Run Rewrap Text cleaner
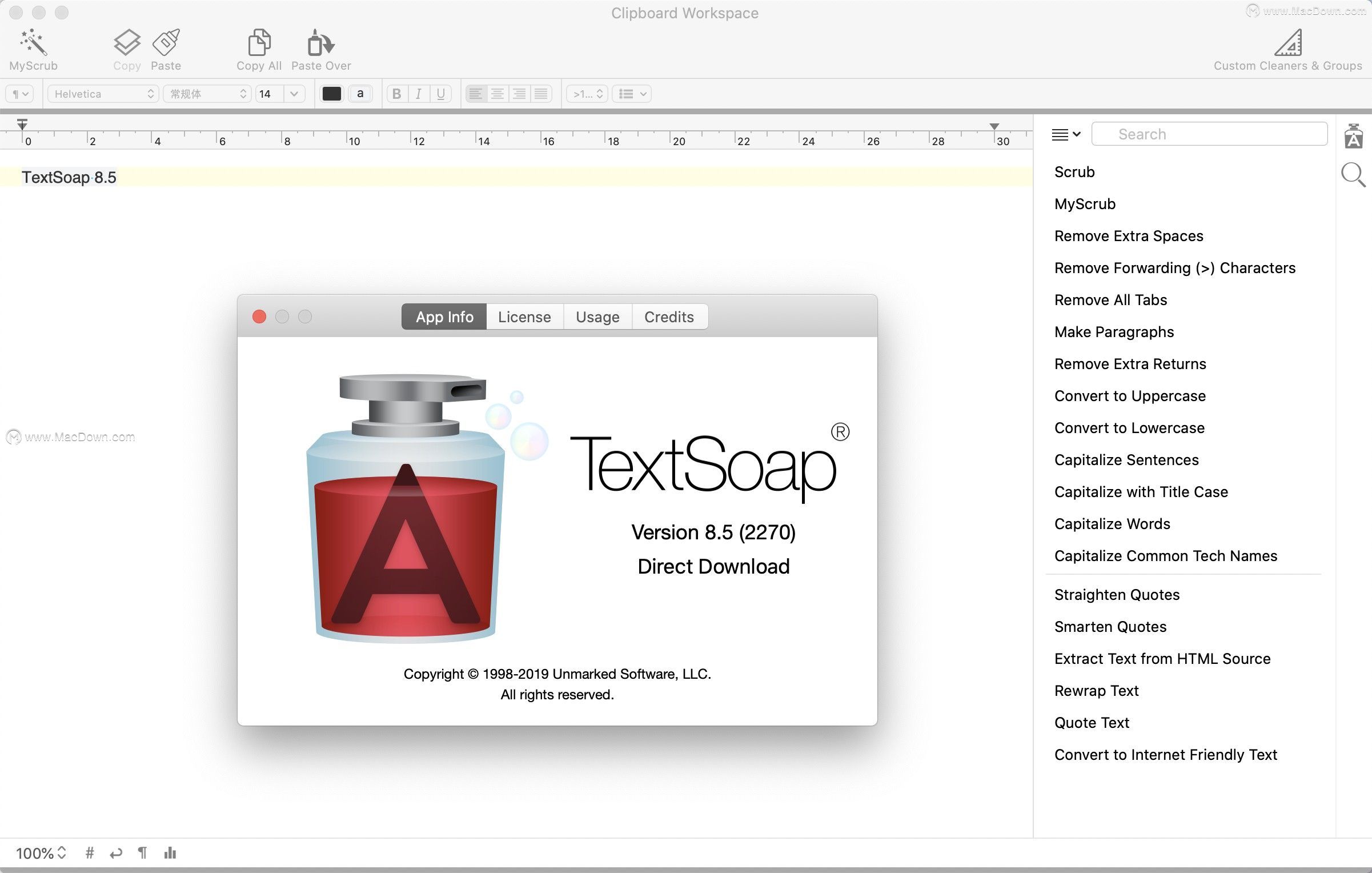The height and width of the screenshot is (873, 1372). (1097, 691)
